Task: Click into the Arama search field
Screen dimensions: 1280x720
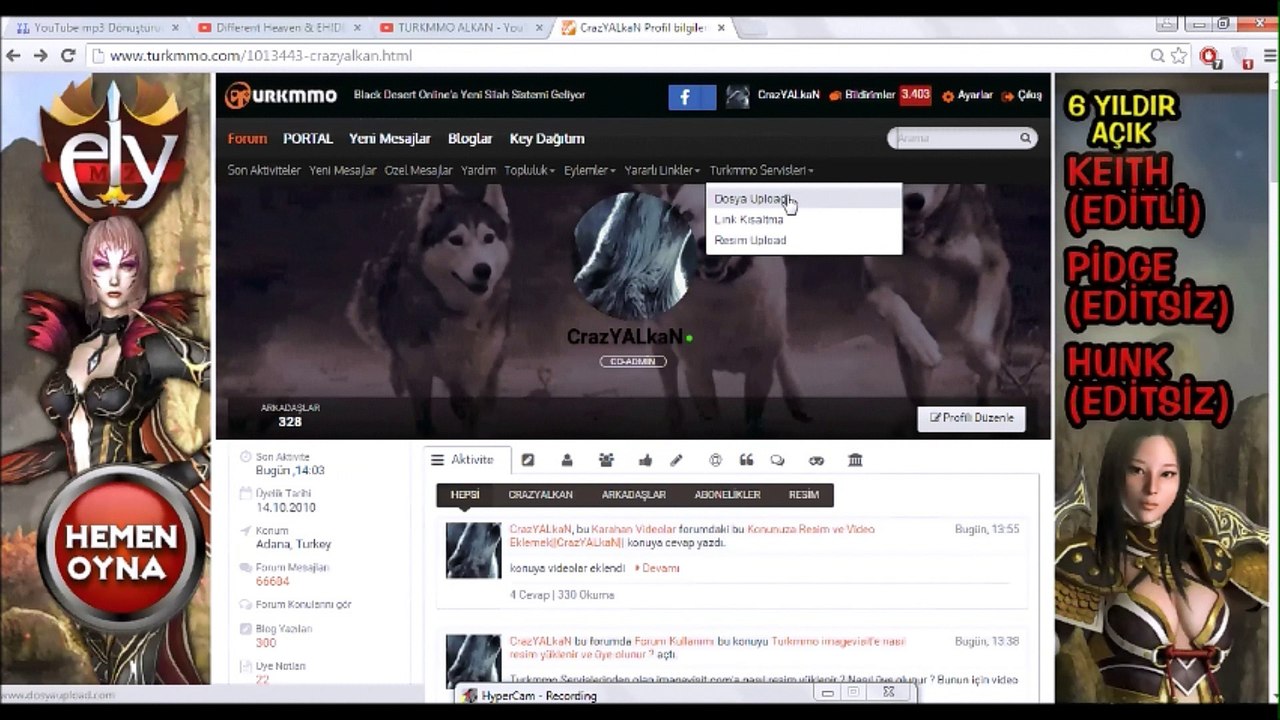Action: pos(955,139)
